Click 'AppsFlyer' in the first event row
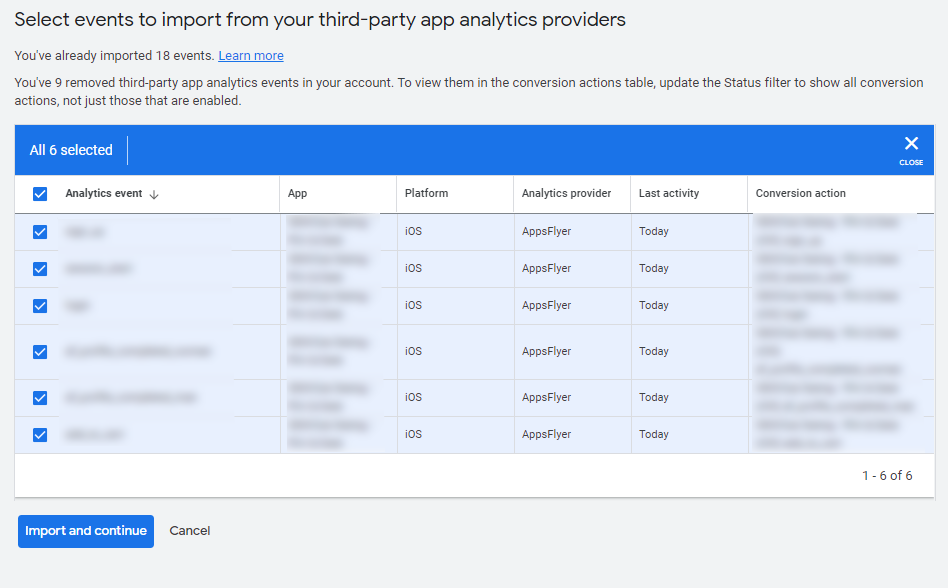This screenshot has width=948, height=588. pyautogui.click(x=547, y=231)
